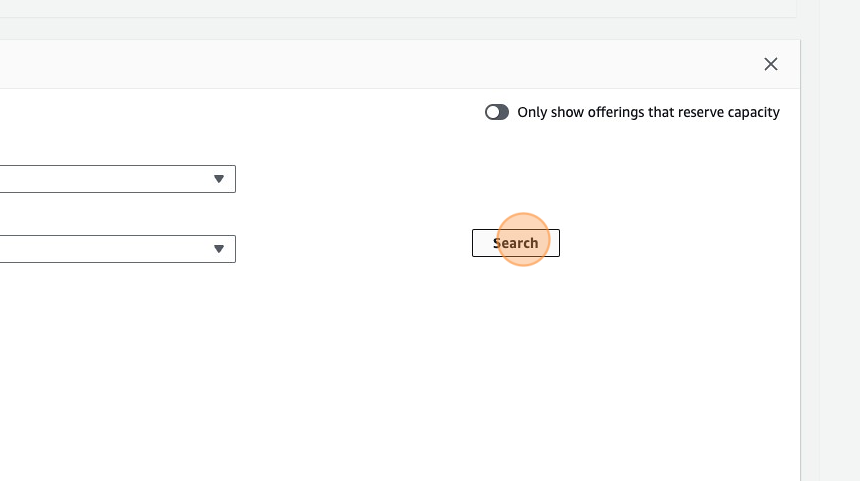This screenshot has width=860, height=481.
Task: Click the upper dropdown's triangle icon
Action: point(219,179)
